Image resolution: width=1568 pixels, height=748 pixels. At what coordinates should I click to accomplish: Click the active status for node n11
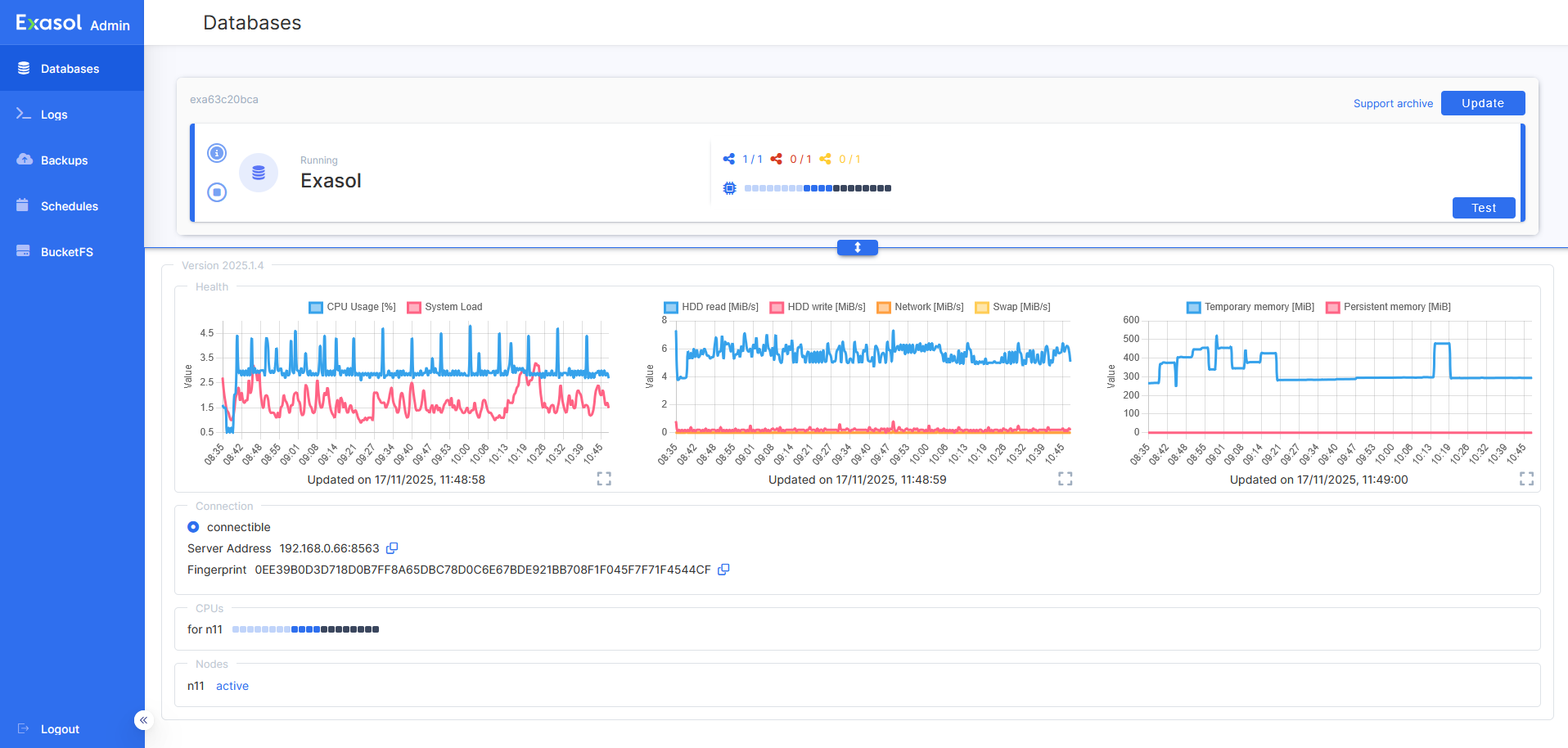(232, 686)
